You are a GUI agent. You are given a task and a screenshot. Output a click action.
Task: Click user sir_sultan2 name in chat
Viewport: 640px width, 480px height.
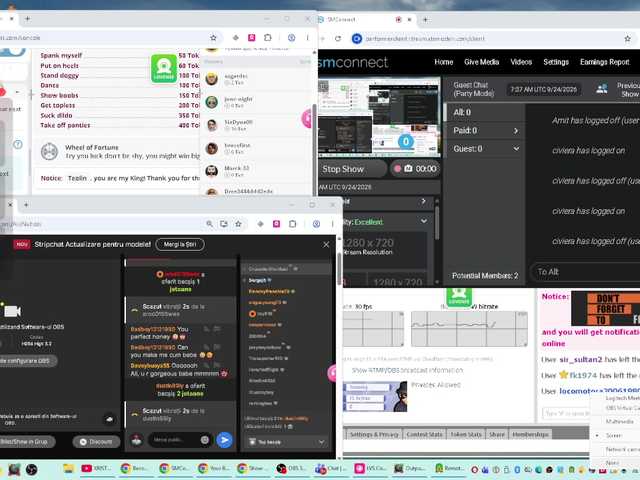click(580, 359)
